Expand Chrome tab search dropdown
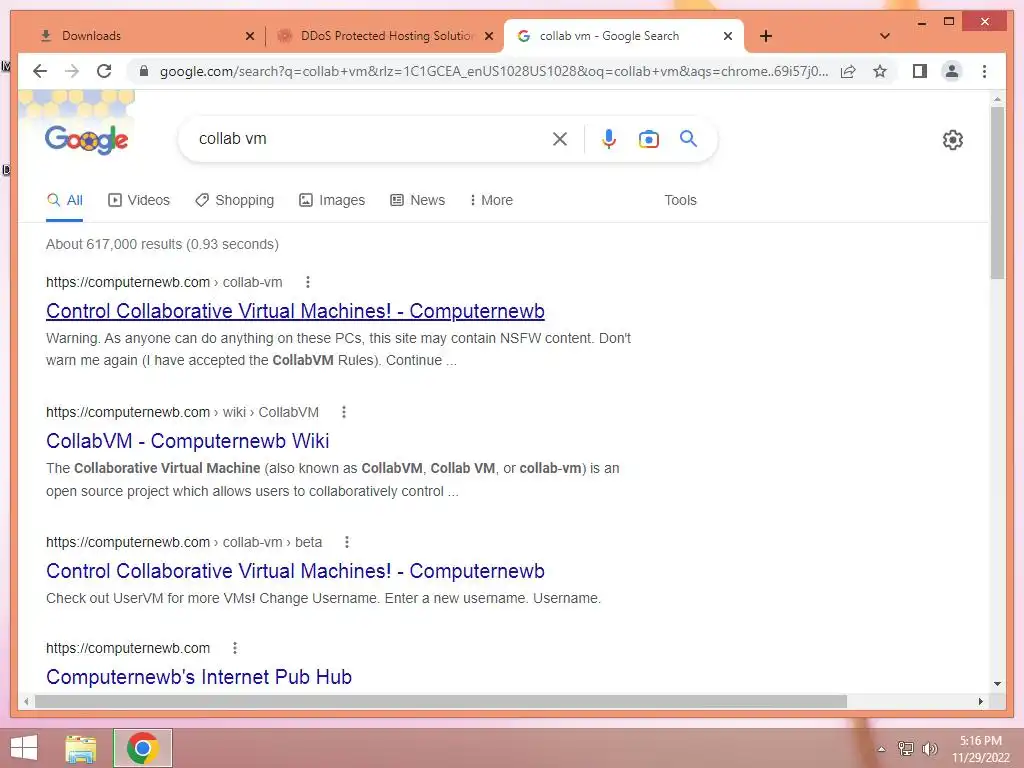Viewport: 1024px width, 768px height. (885, 36)
